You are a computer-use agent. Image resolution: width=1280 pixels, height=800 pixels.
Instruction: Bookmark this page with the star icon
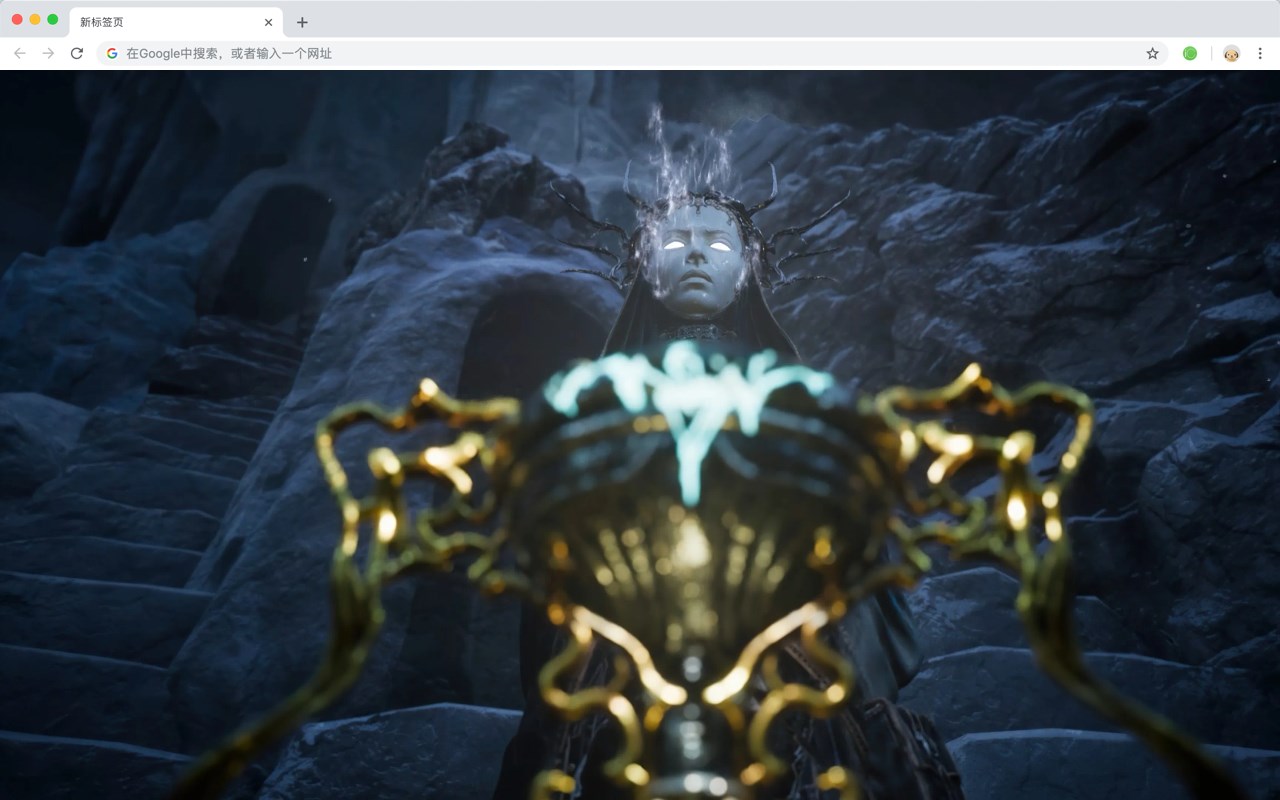[x=1152, y=53]
